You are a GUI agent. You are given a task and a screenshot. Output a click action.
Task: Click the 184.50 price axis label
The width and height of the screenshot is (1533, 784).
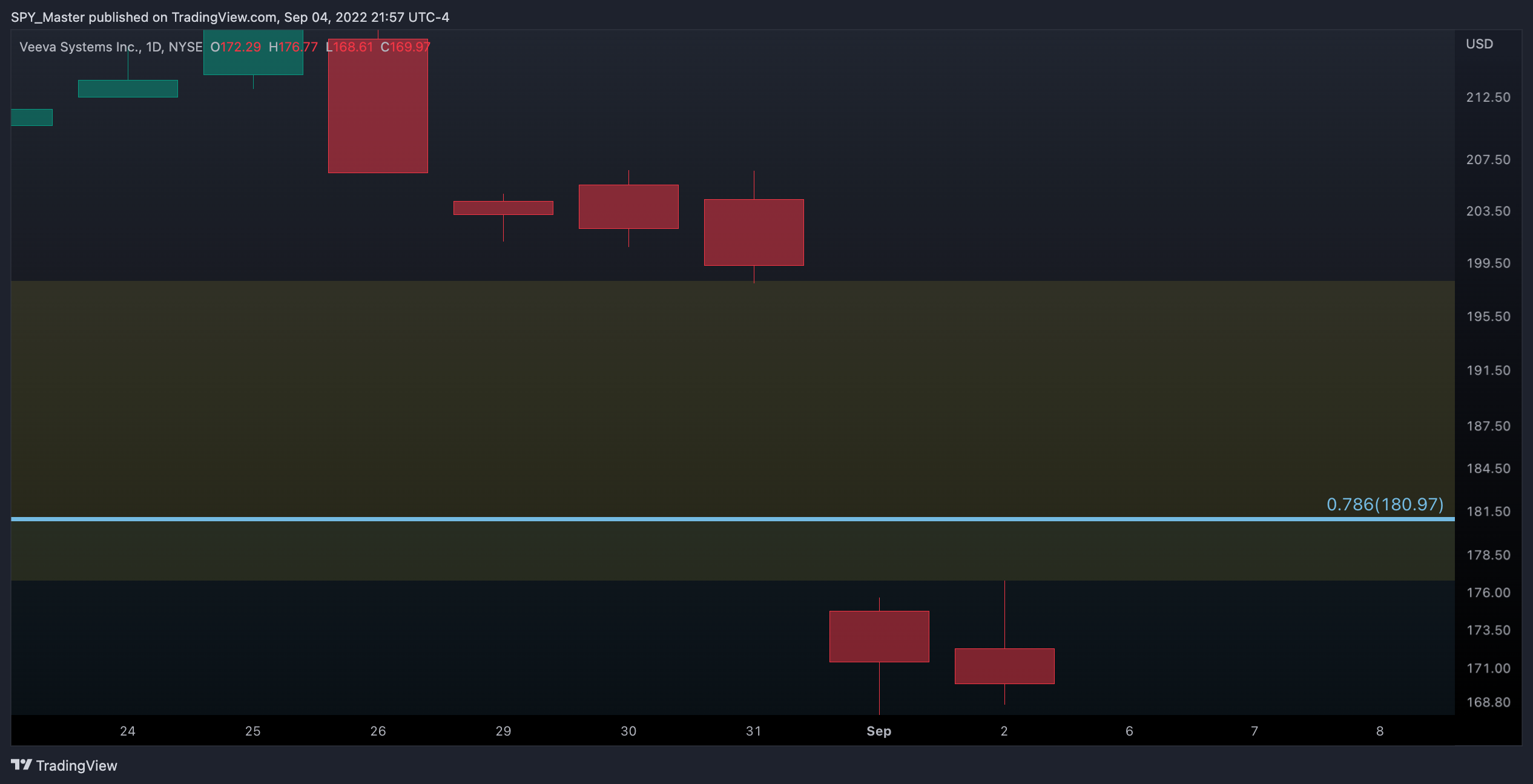1488,469
